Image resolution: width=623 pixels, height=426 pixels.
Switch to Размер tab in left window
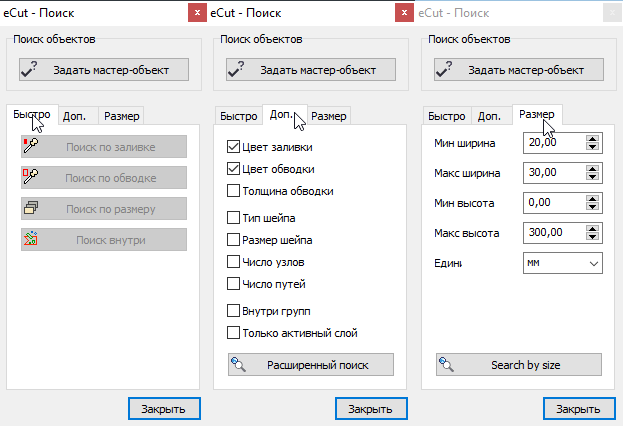tap(121, 116)
